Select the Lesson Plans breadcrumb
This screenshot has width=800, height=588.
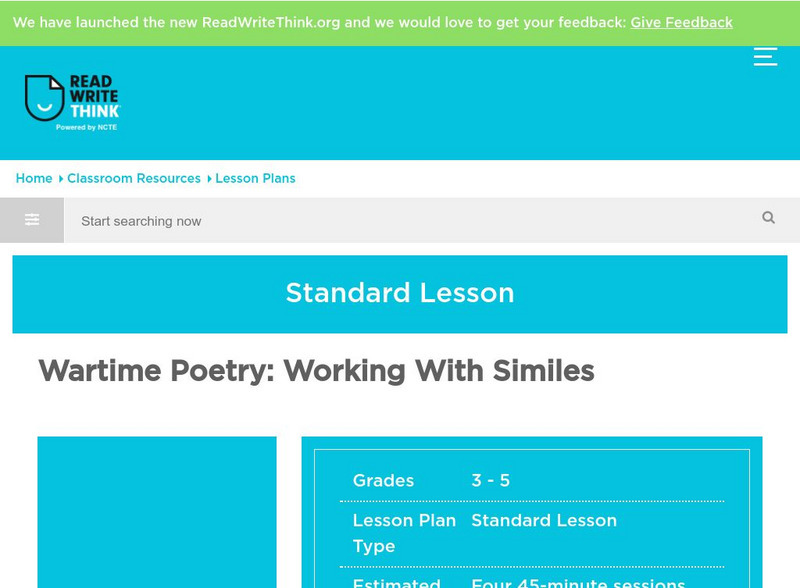click(255, 178)
